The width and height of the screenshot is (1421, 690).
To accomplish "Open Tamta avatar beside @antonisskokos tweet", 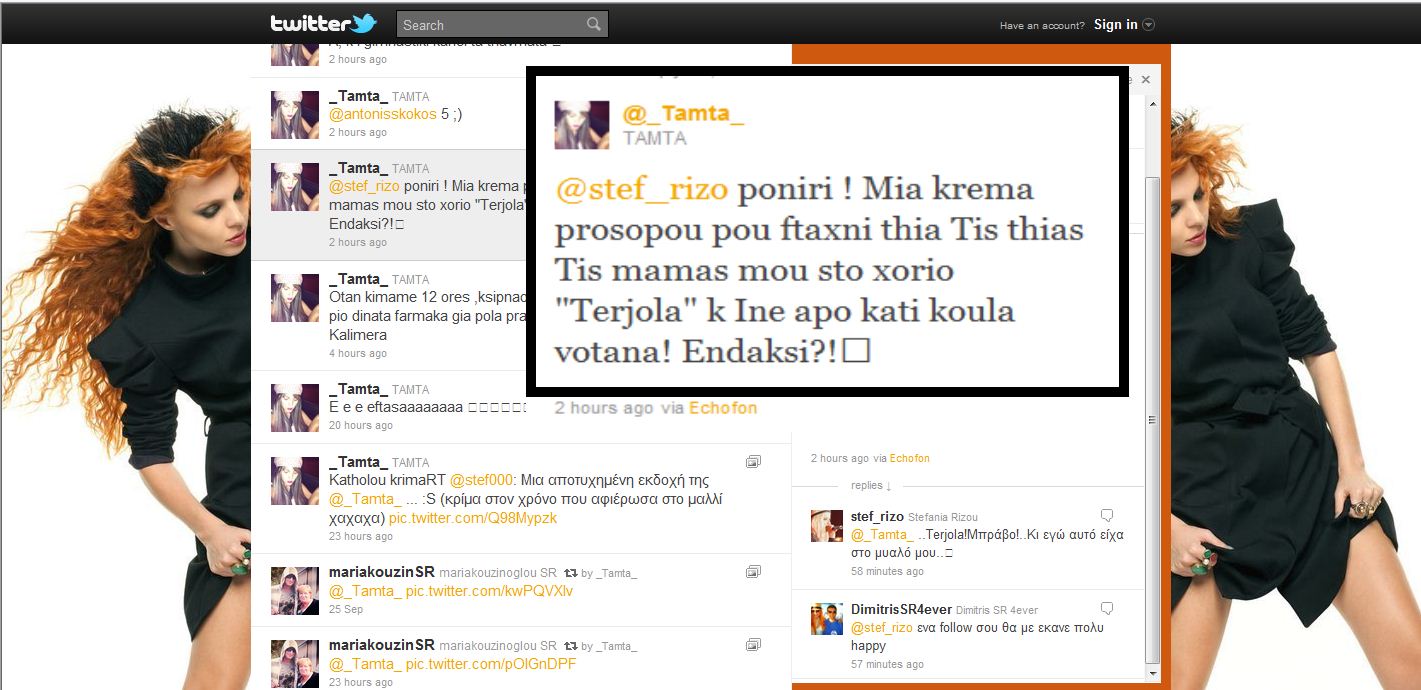I will coord(295,114).
